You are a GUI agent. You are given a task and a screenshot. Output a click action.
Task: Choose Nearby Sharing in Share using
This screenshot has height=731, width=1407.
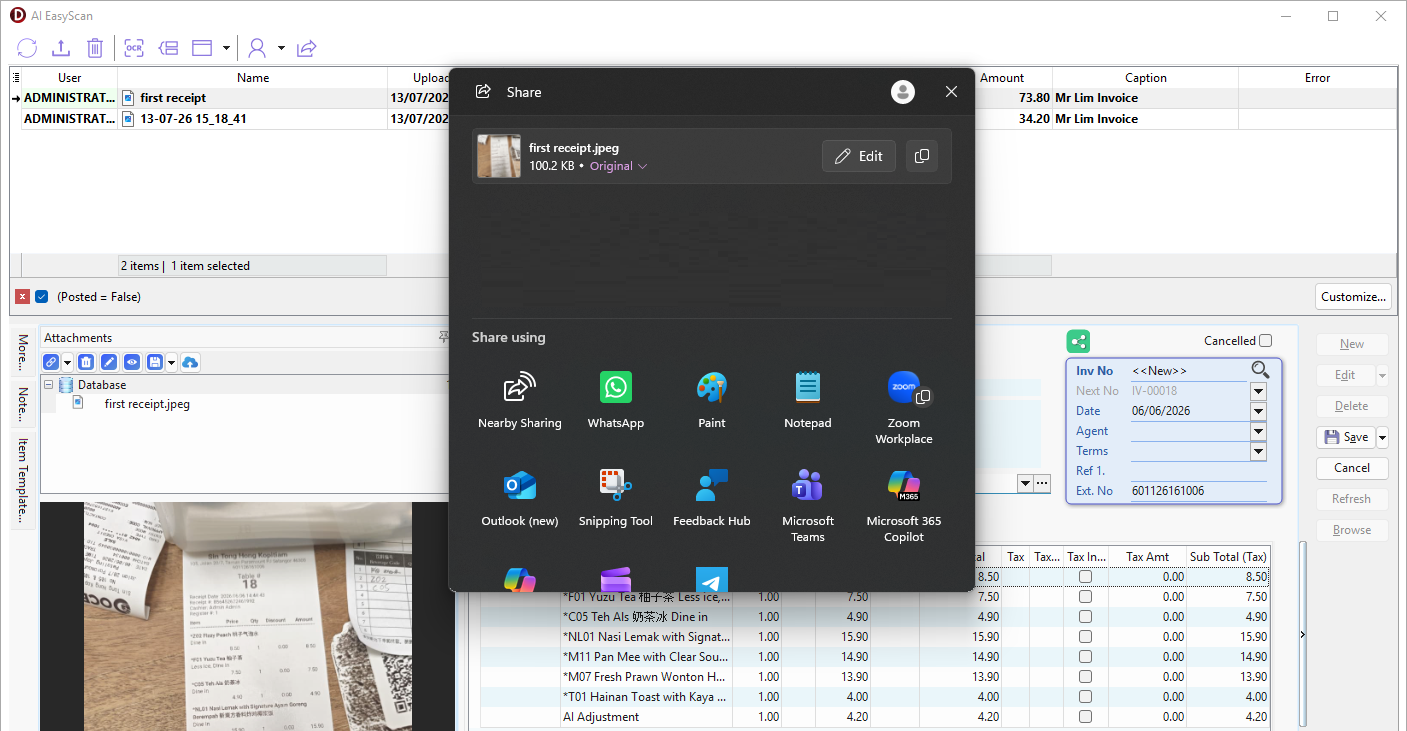(520, 401)
